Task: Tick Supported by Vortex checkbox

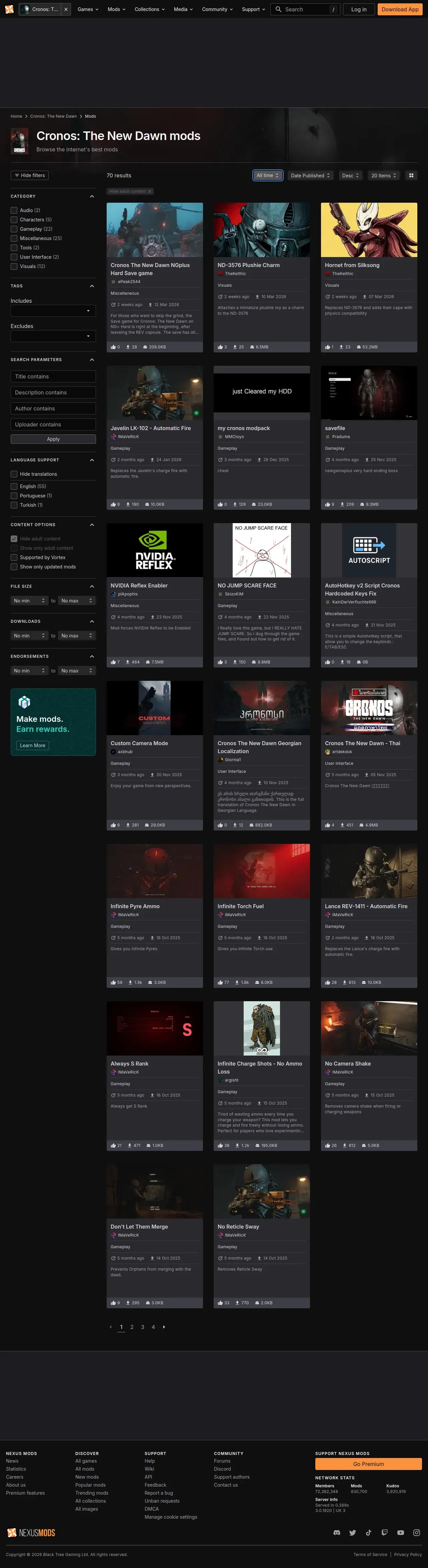Action: click(x=14, y=557)
